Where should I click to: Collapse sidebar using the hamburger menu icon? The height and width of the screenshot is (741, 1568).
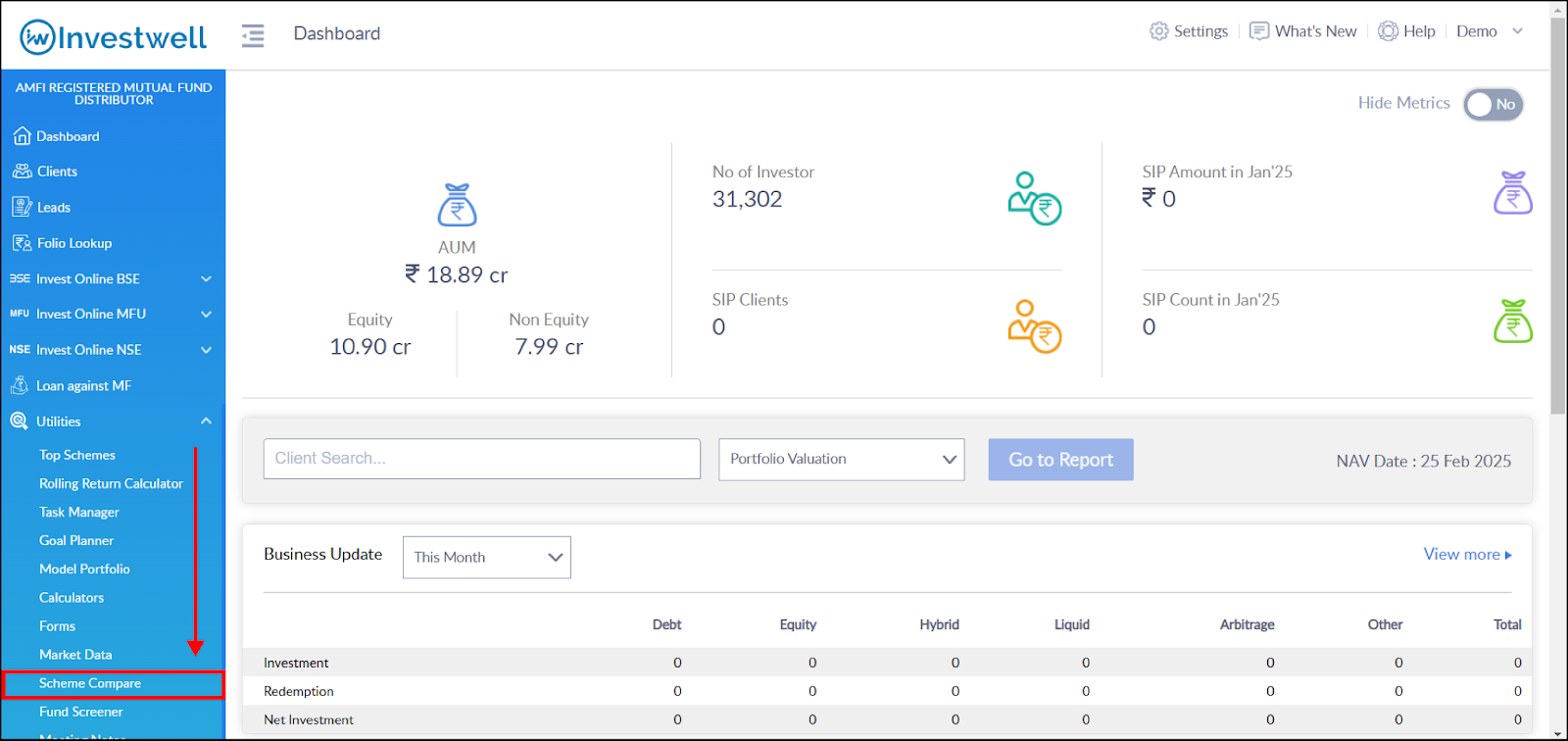pyautogui.click(x=253, y=35)
